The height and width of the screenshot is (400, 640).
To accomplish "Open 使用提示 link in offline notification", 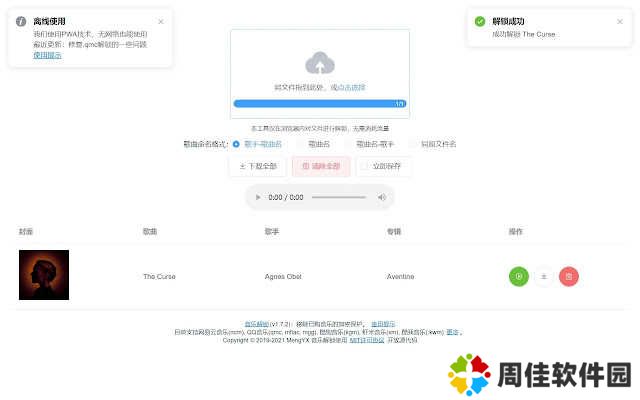I will pos(47,56).
